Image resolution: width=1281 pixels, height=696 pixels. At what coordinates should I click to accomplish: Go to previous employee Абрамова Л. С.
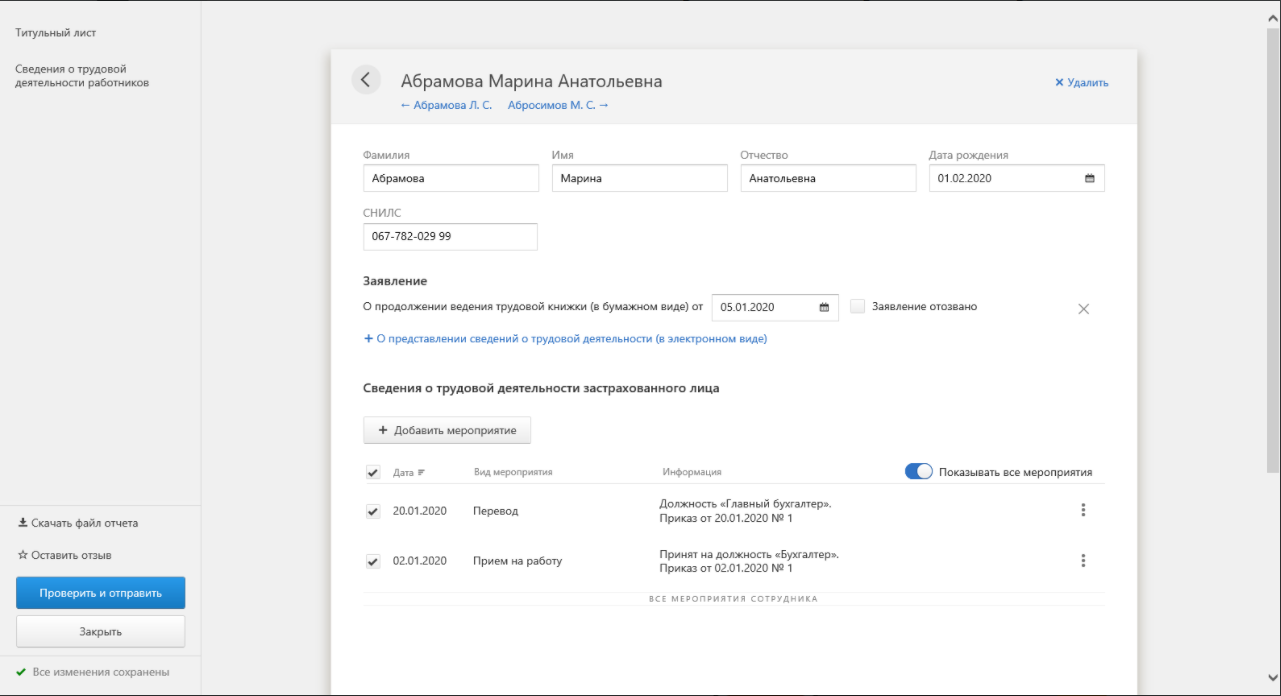click(446, 105)
